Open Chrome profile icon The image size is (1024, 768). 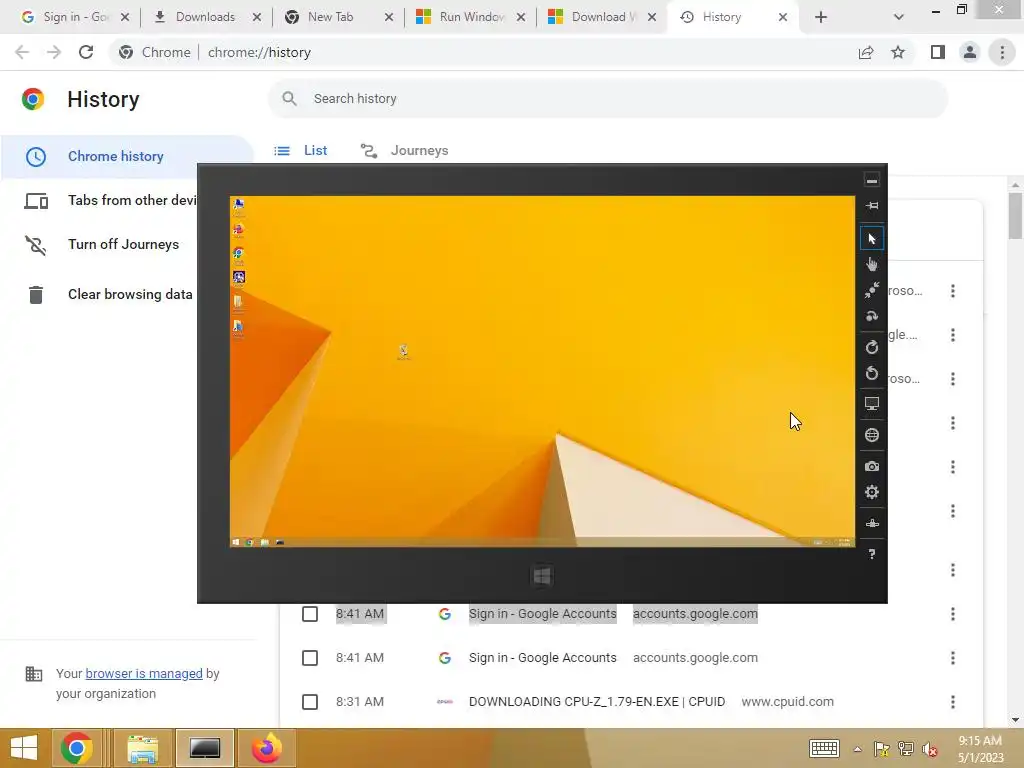pyautogui.click(x=970, y=52)
